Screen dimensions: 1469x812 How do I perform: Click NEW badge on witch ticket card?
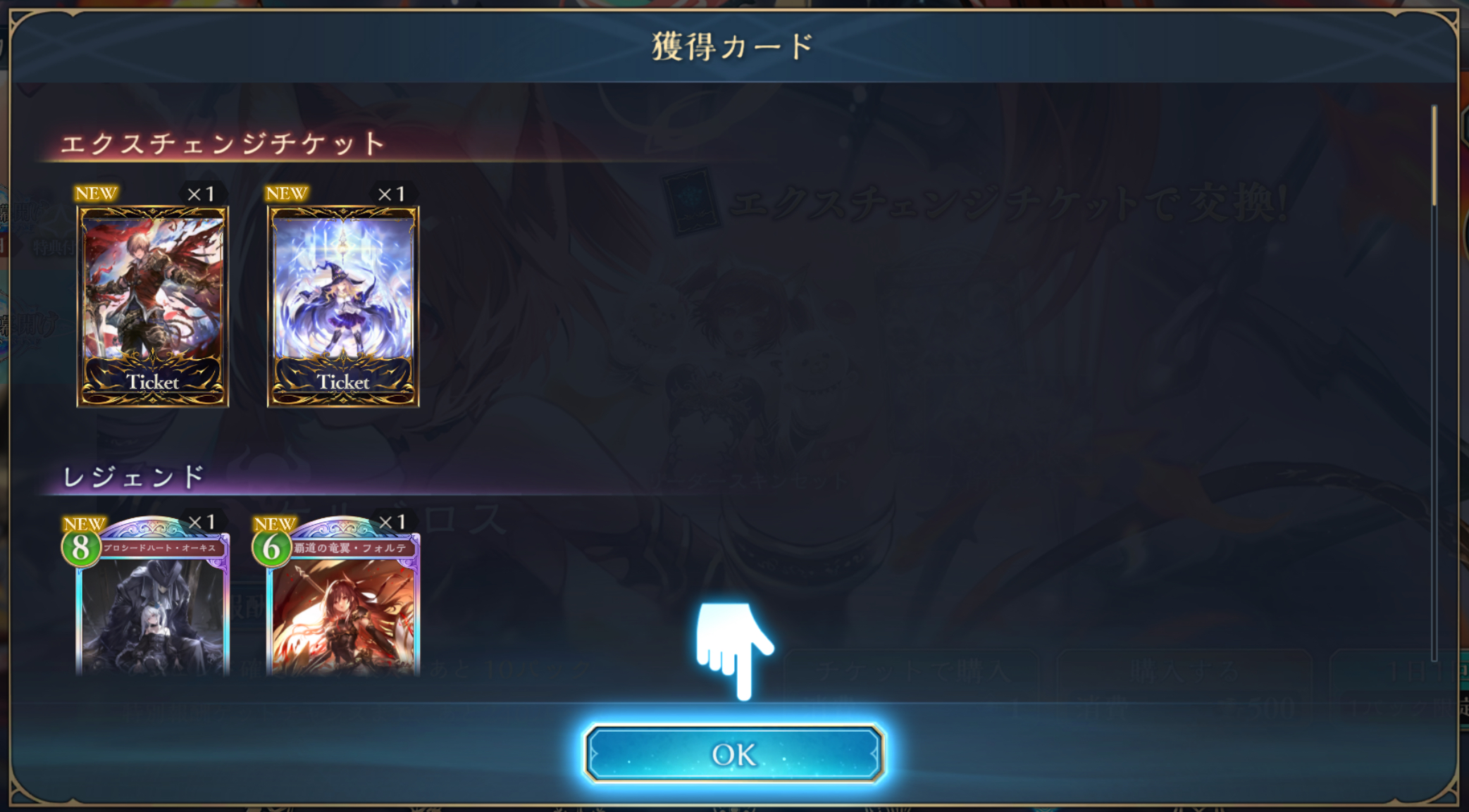point(286,193)
